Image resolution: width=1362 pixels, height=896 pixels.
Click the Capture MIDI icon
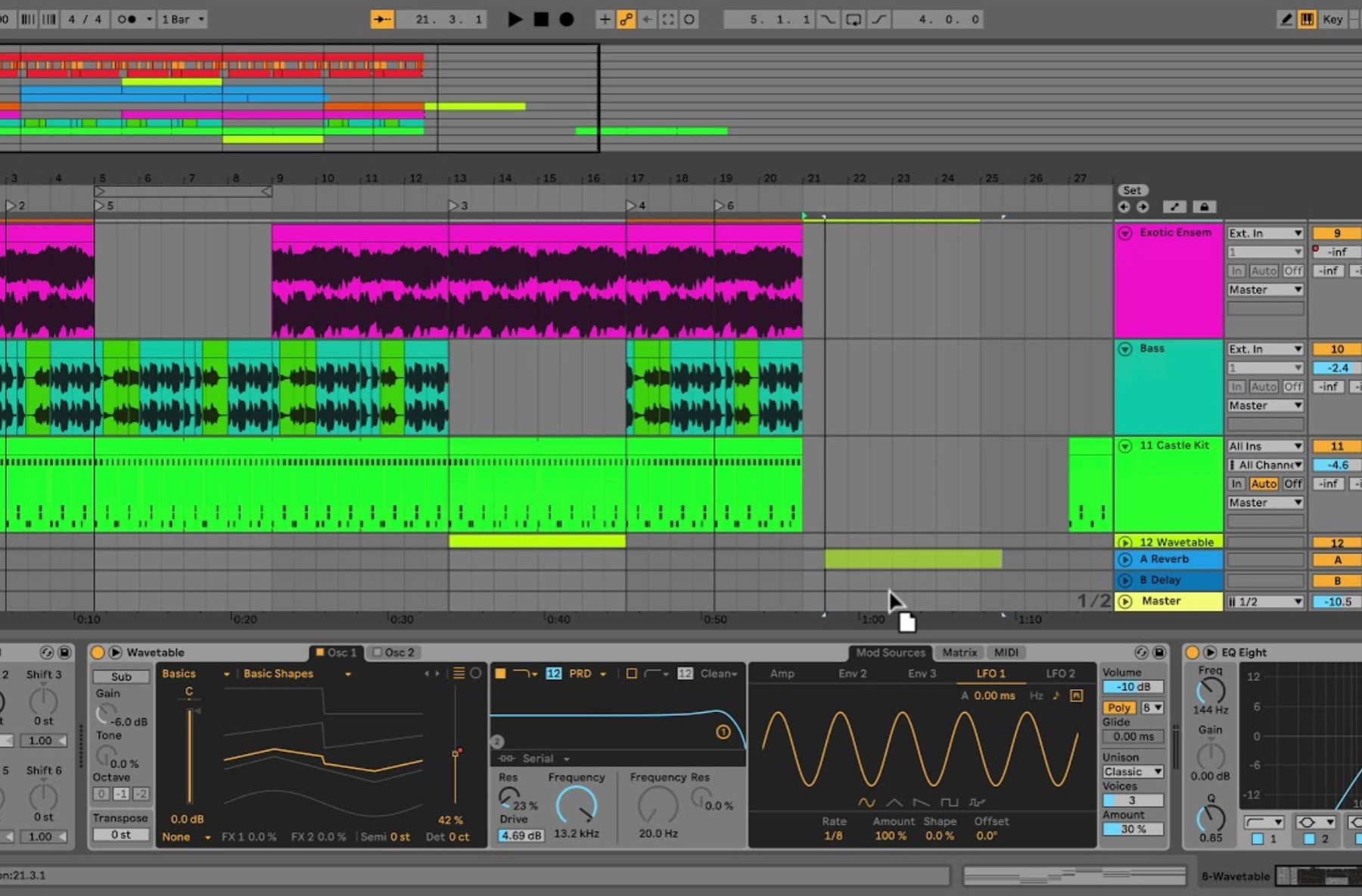[x=668, y=19]
